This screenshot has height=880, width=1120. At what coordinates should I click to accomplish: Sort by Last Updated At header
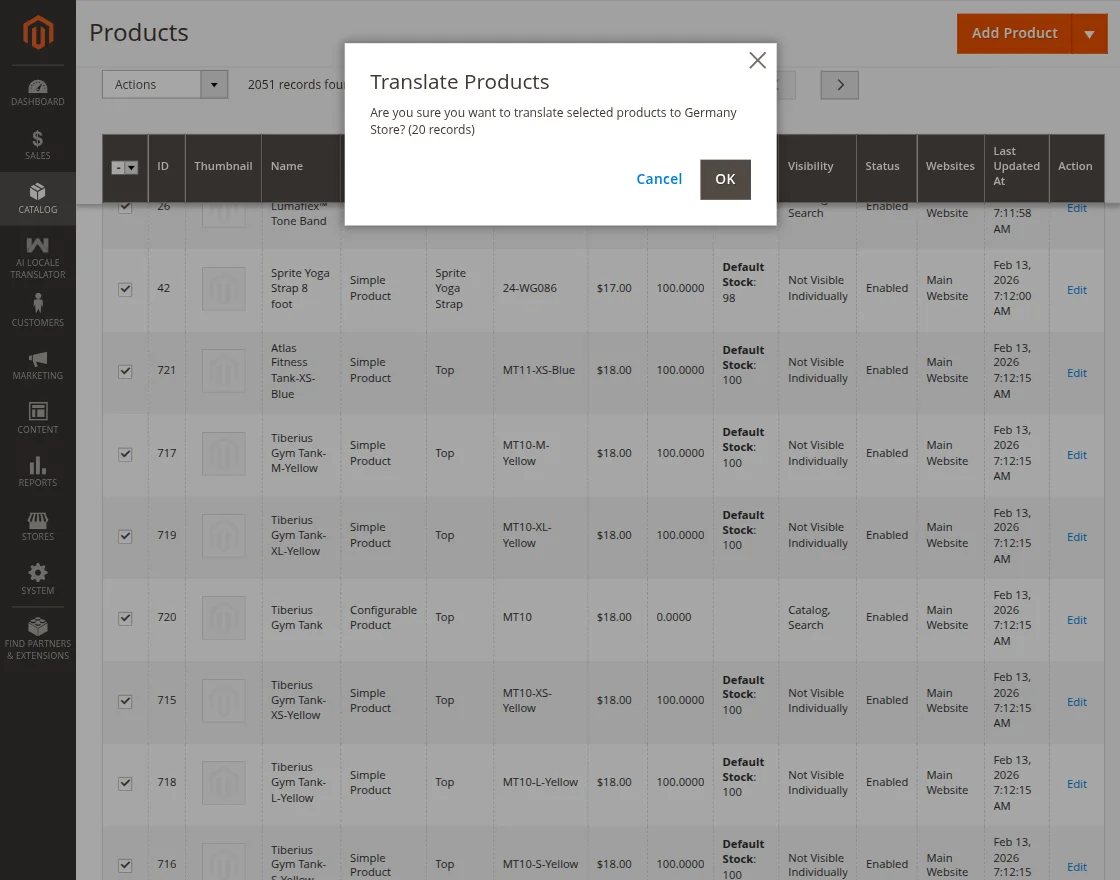[x=1016, y=167]
